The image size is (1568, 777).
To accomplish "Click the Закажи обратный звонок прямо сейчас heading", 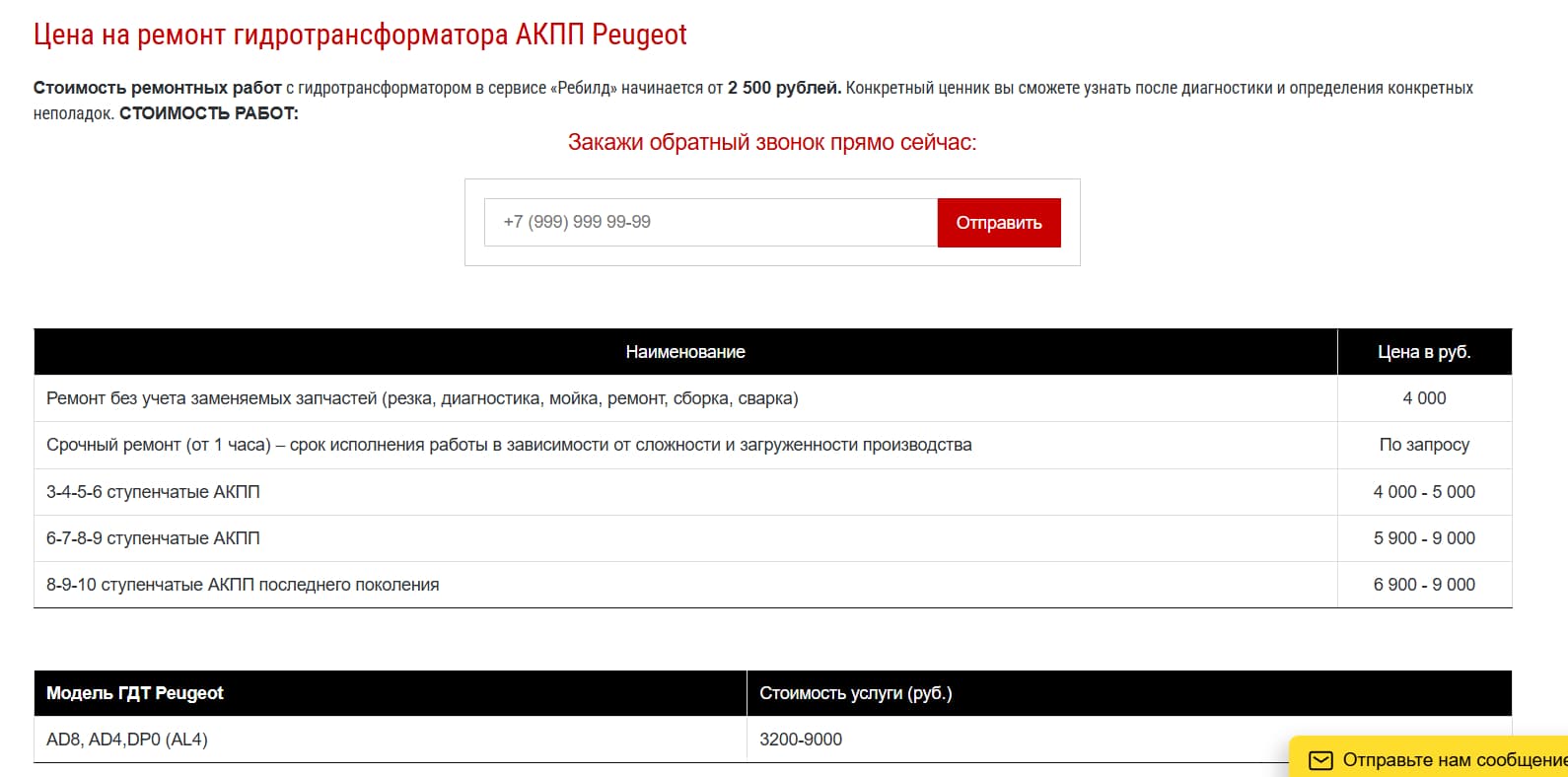I will pos(772,142).
